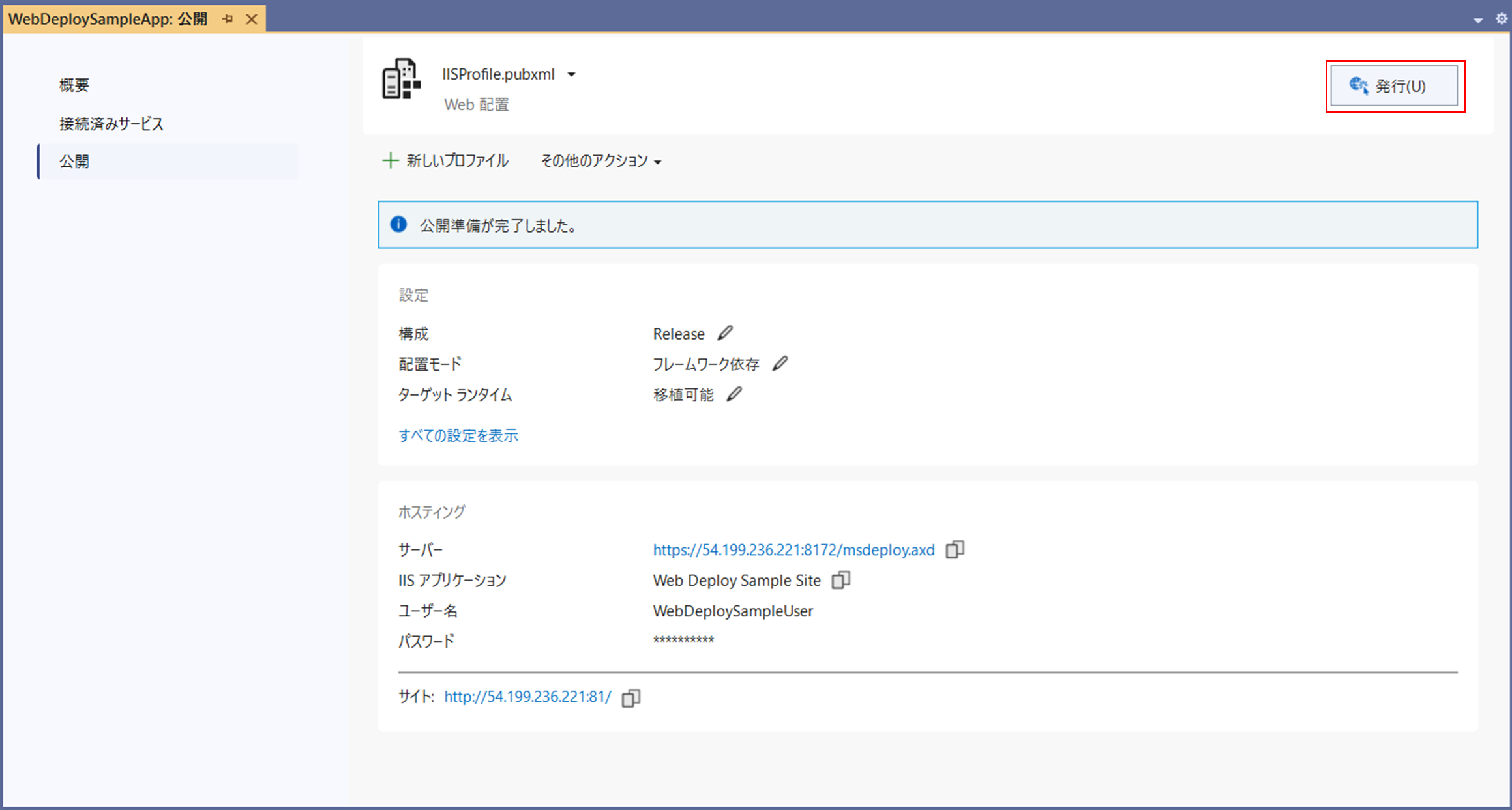Image resolution: width=1512 pixels, height=810 pixels.
Task: Copy the server URL with copy icon
Action: click(x=955, y=549)
